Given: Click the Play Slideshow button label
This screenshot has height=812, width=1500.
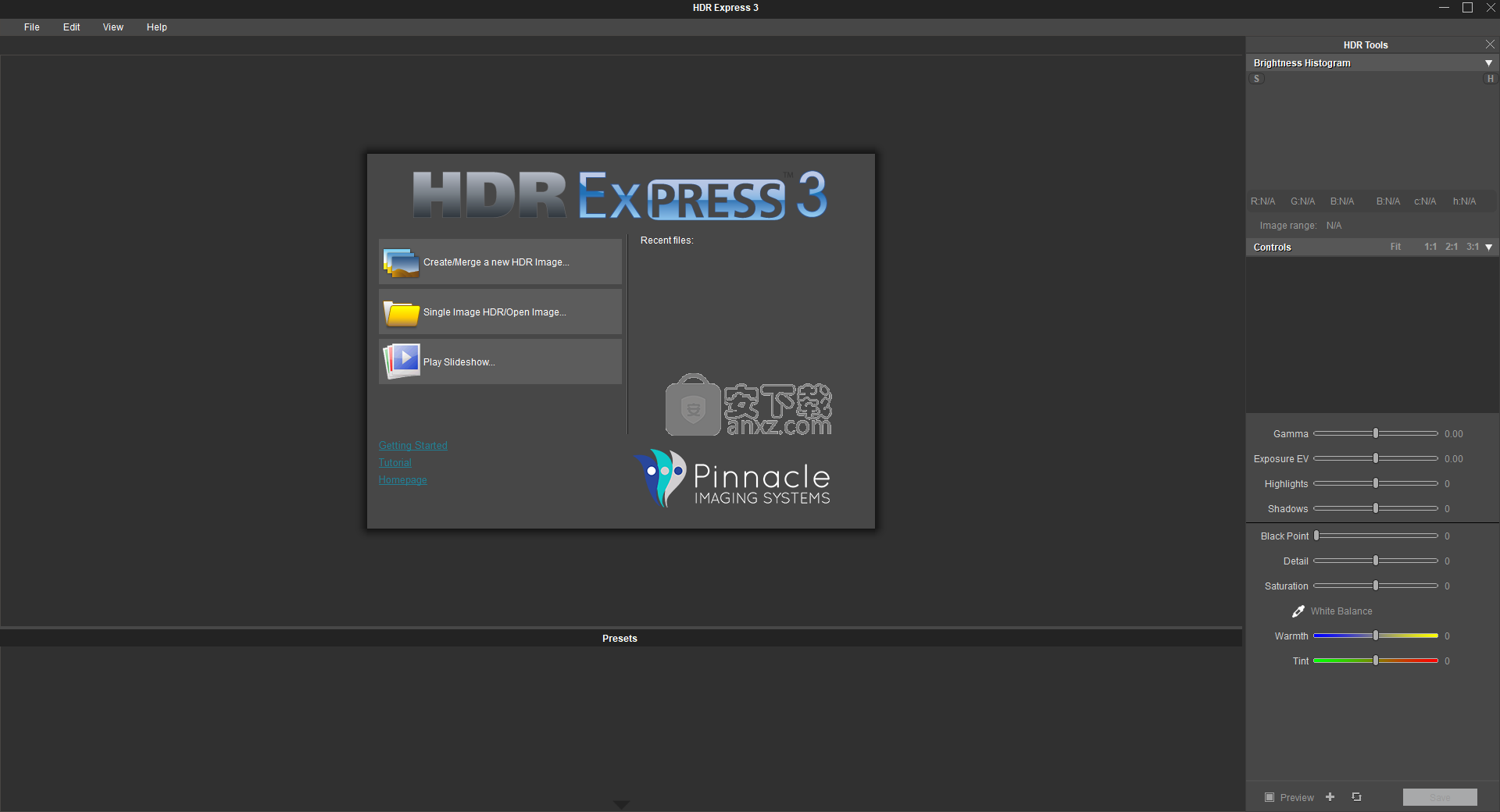Looking at the screenshot, I should coord(459,362).
